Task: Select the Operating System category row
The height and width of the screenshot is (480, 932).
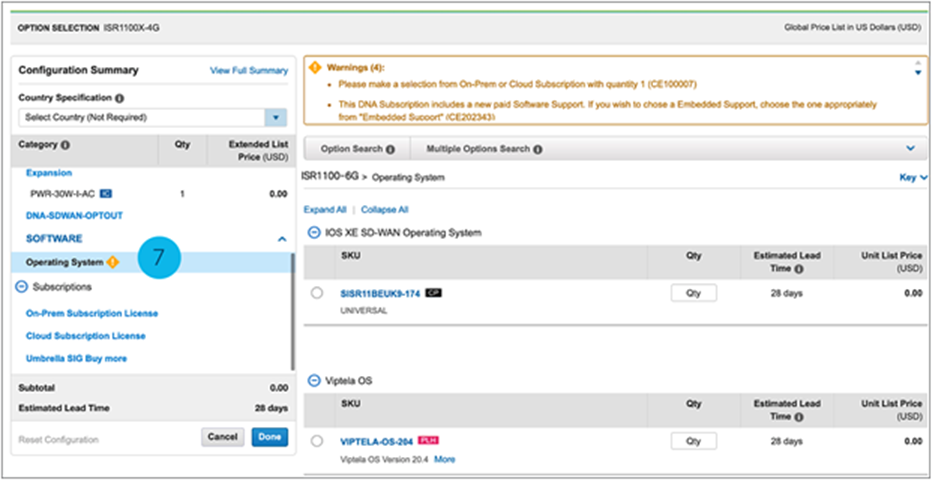Action: coord(151,262)
